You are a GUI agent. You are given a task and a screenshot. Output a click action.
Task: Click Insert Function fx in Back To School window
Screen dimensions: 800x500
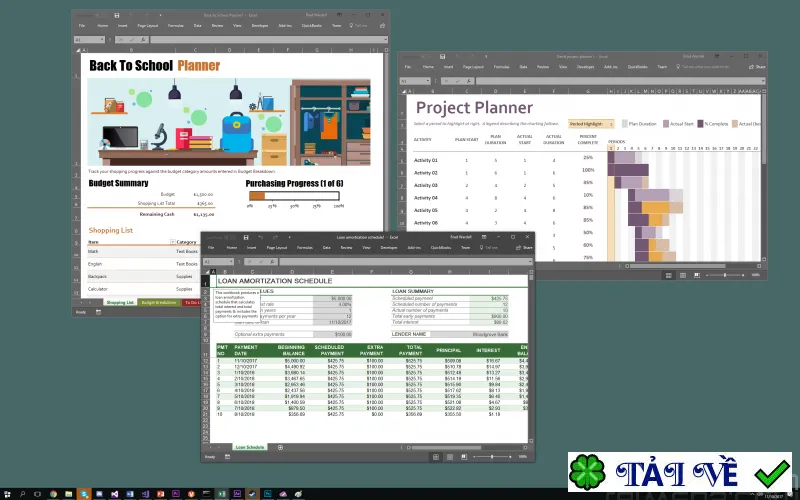(143, 40)
